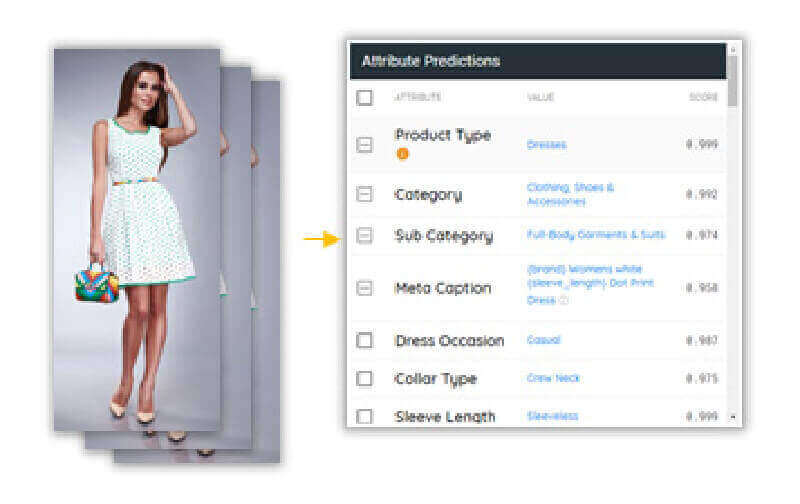This screenshot has width=800, height=504.
Task: Click the Attribute column header
Action: [417, 97]
